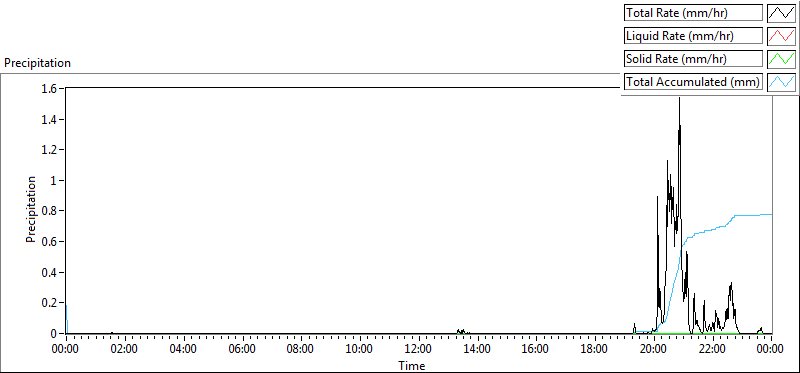This screenshot has width=800, height=373.
Task: Click the 22:00 time axis label
Action: tap(713, 350)
